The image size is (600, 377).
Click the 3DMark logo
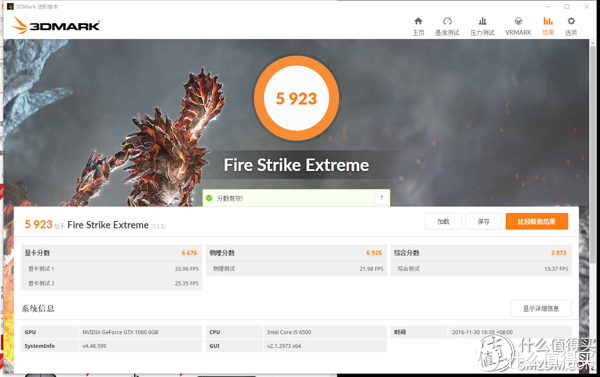coord(56,25)
